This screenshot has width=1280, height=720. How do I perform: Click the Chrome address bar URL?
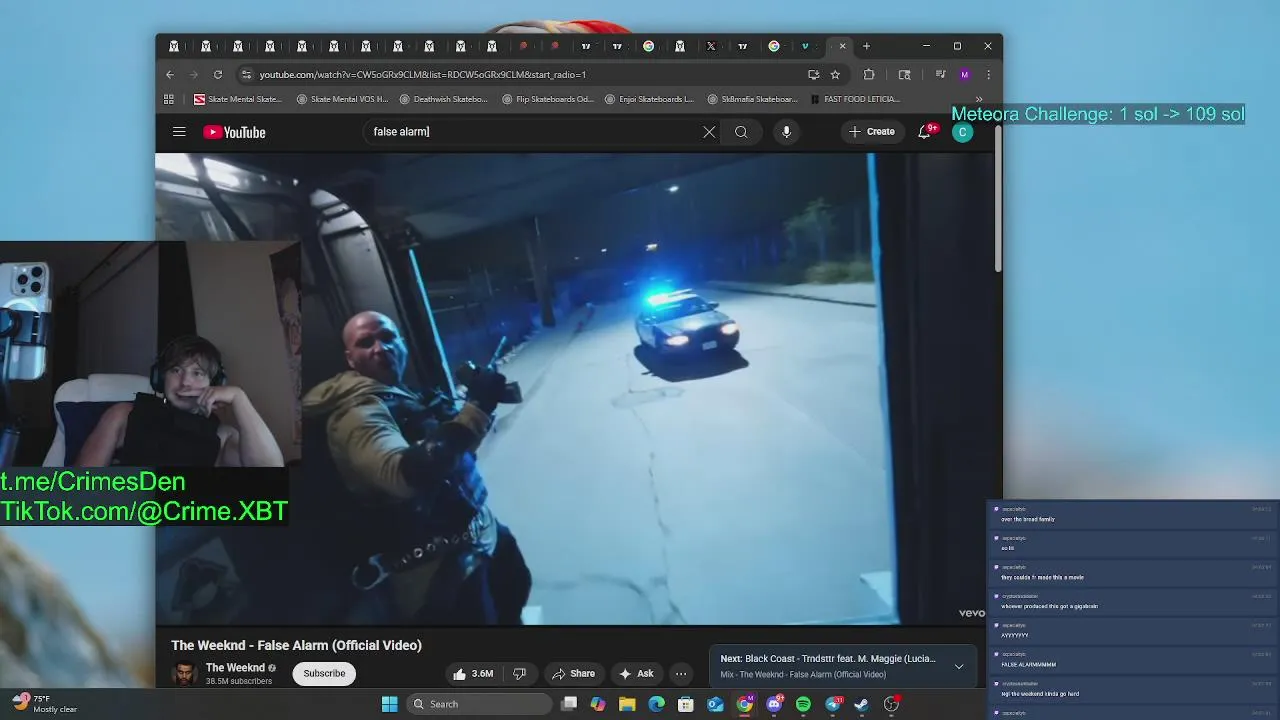point(423,74)
